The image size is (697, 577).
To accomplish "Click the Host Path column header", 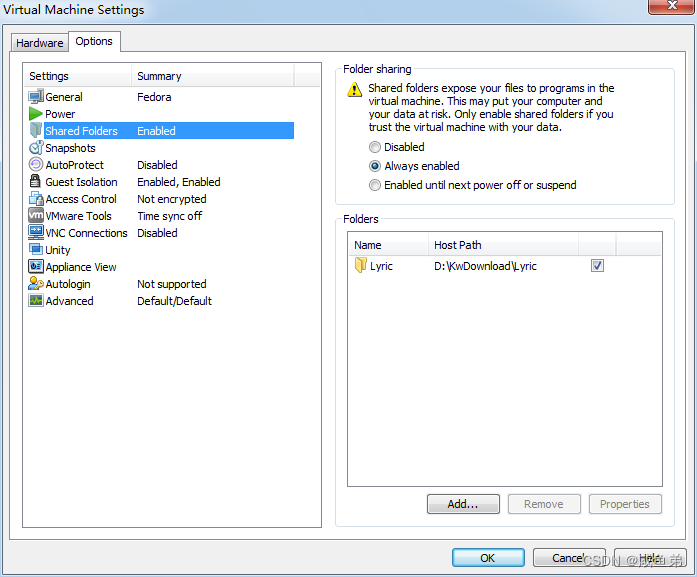I will click(503, 245).
